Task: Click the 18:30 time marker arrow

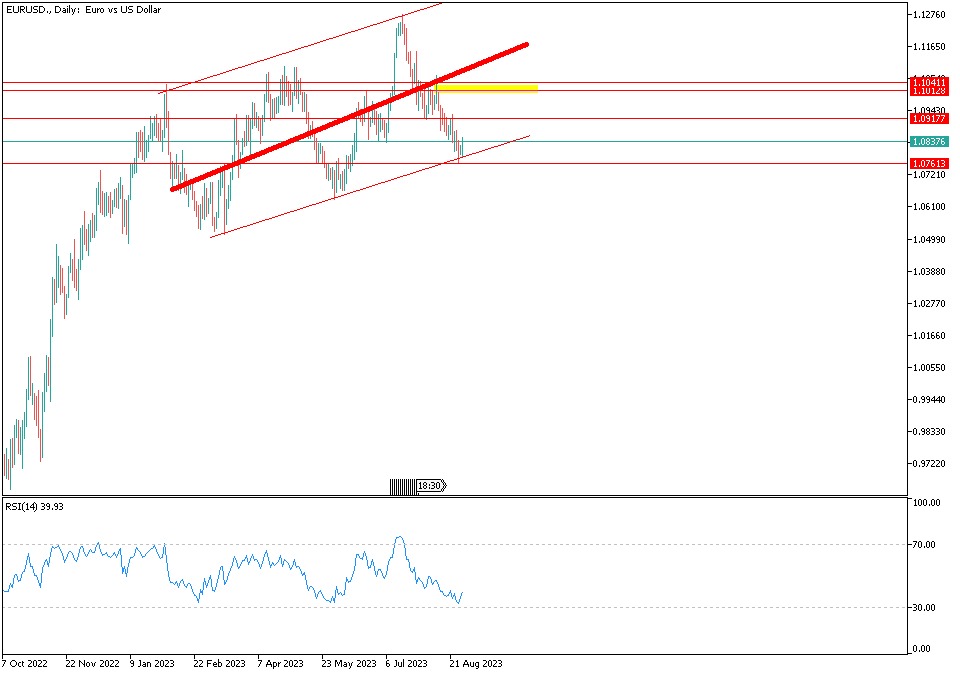Action: [430, 486]
